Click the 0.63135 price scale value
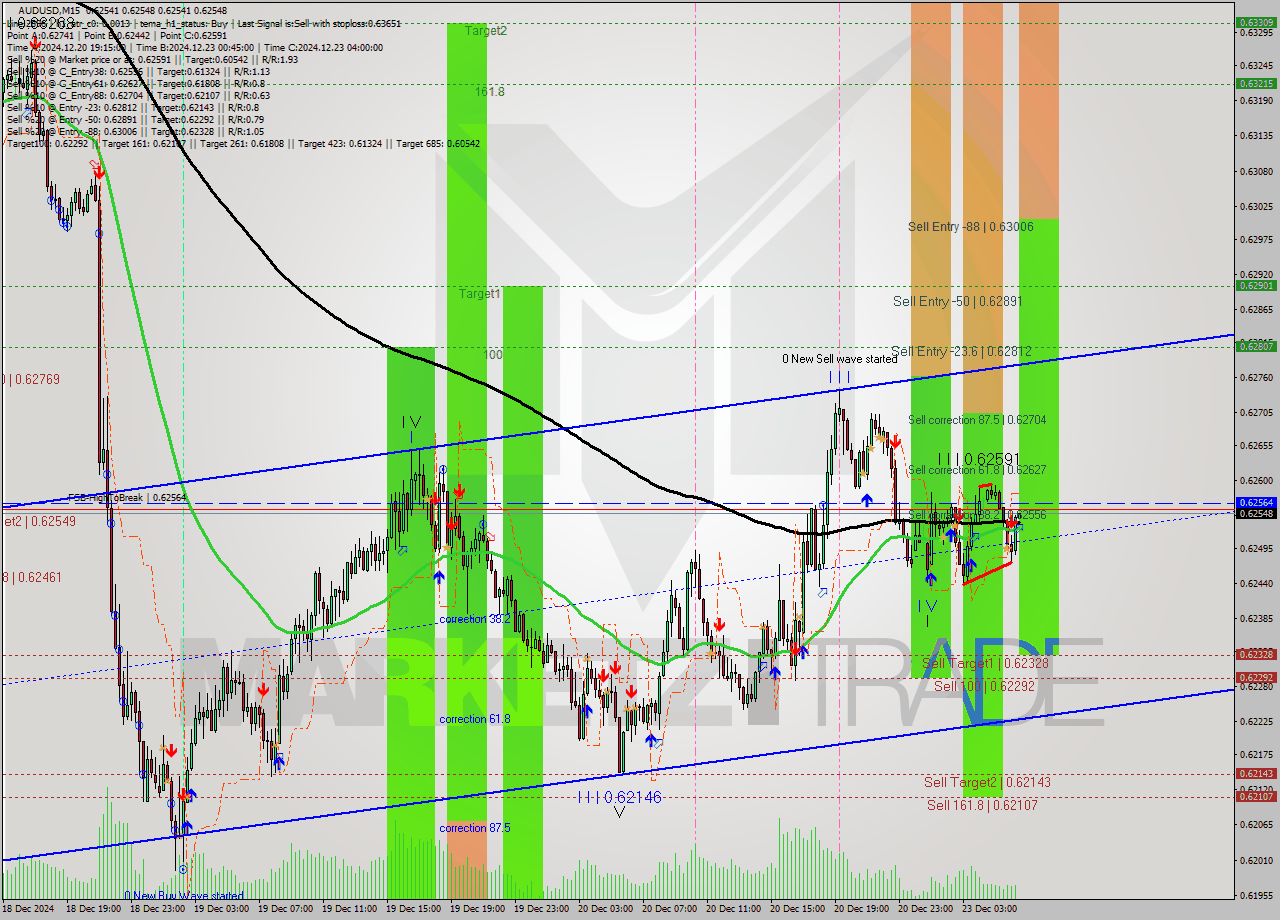The width and height of the screenshot is (1280, 920). (x=1255, y=136)
